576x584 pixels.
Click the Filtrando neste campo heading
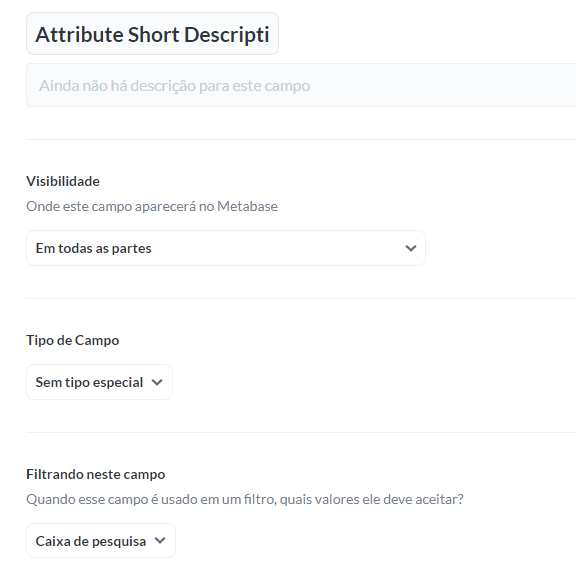(96, 474)
